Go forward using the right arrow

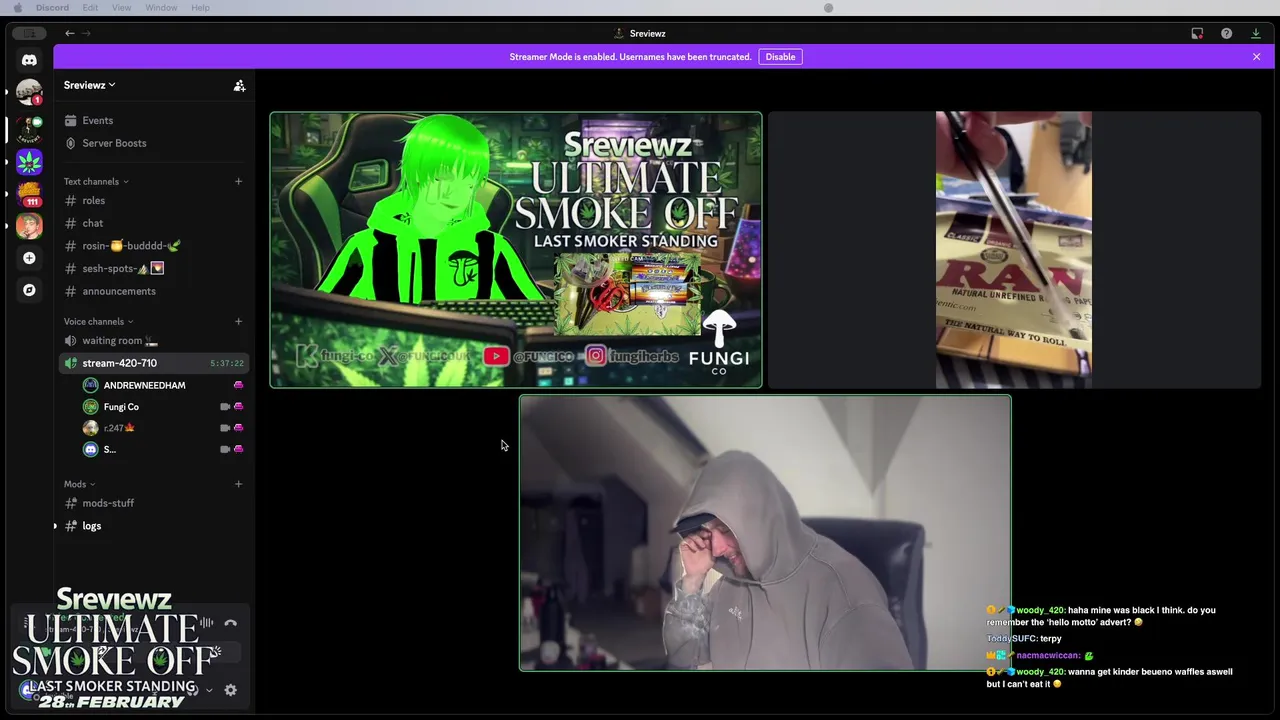(x=86, y=33)
